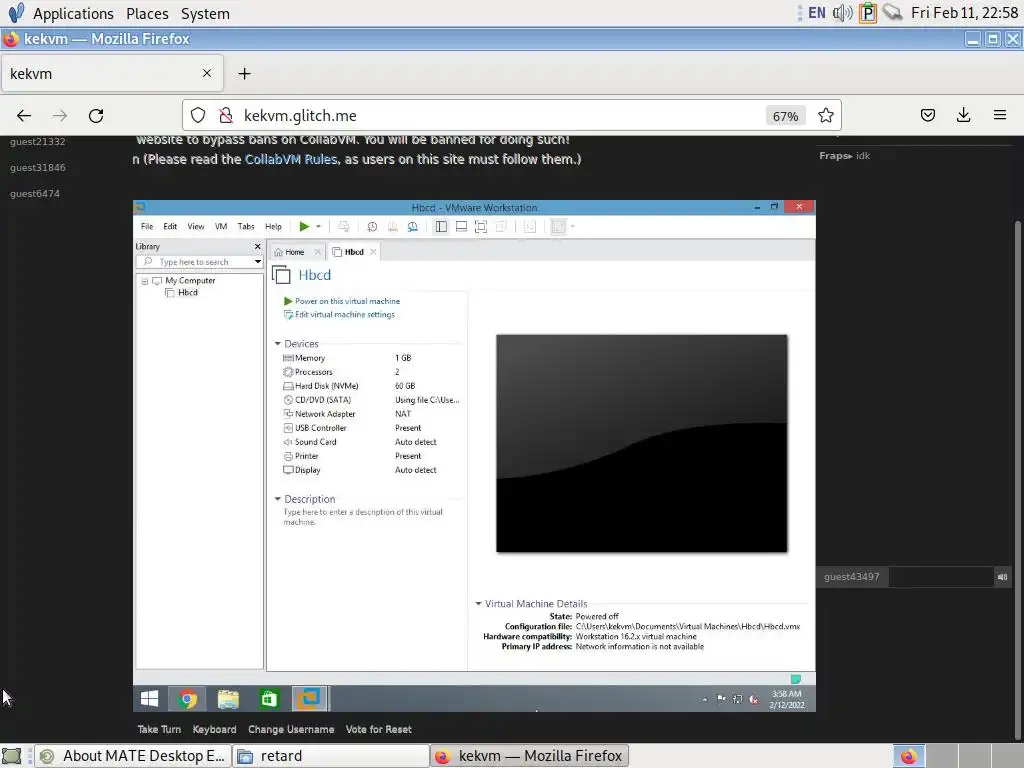Click the Take Turn button
Viewport: 1024px width, 768px height.
coord(159,729)
